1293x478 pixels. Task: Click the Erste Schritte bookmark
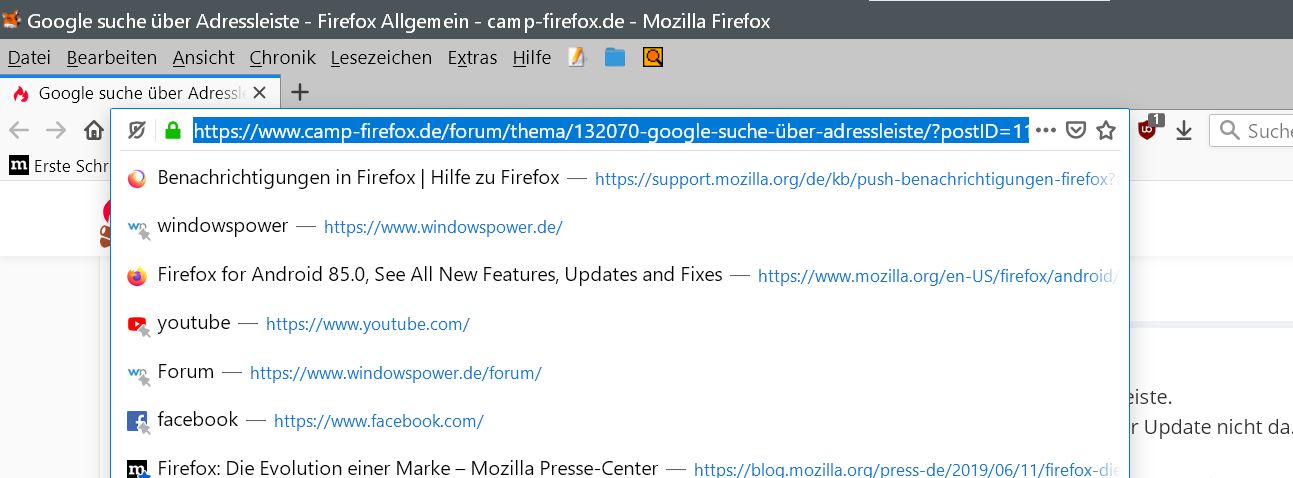pyautogui.click(x=58, y=166)
